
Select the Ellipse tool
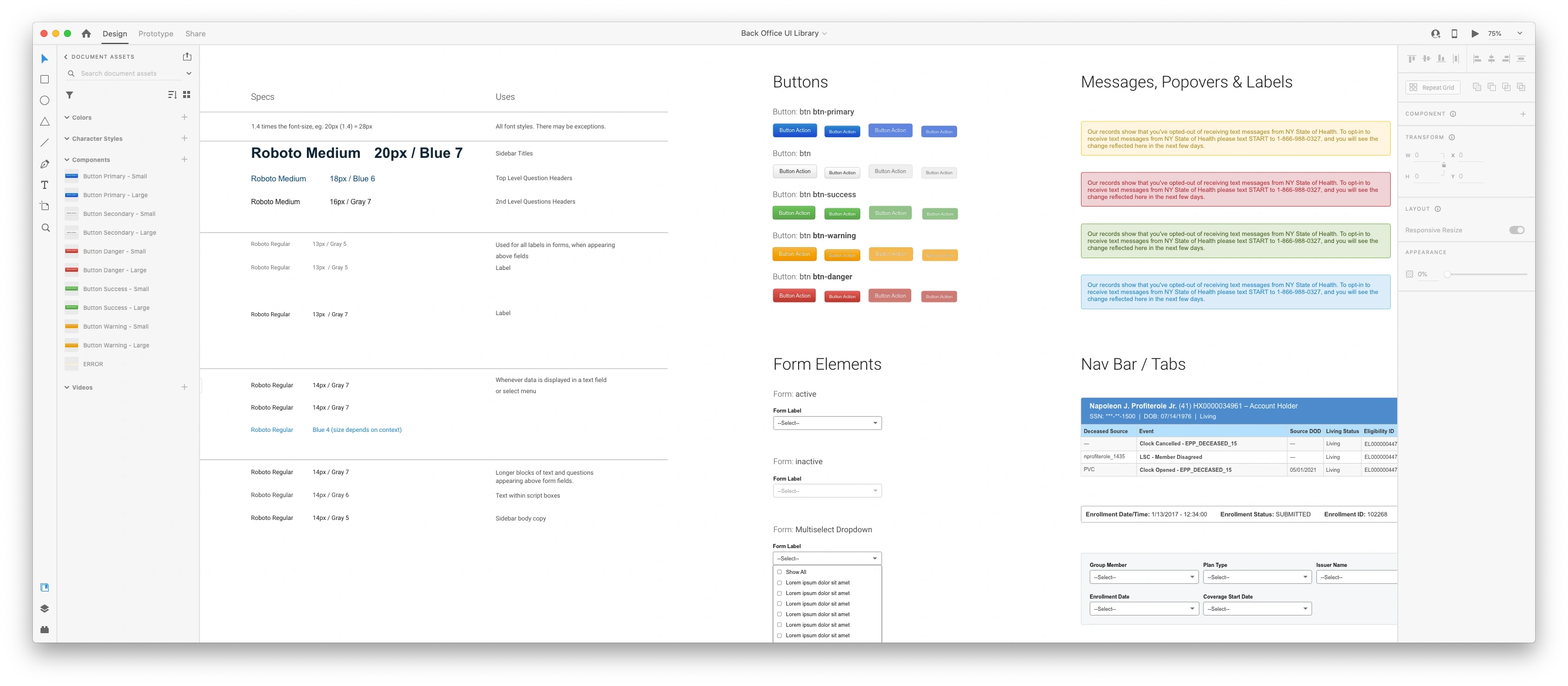(45, 100)
